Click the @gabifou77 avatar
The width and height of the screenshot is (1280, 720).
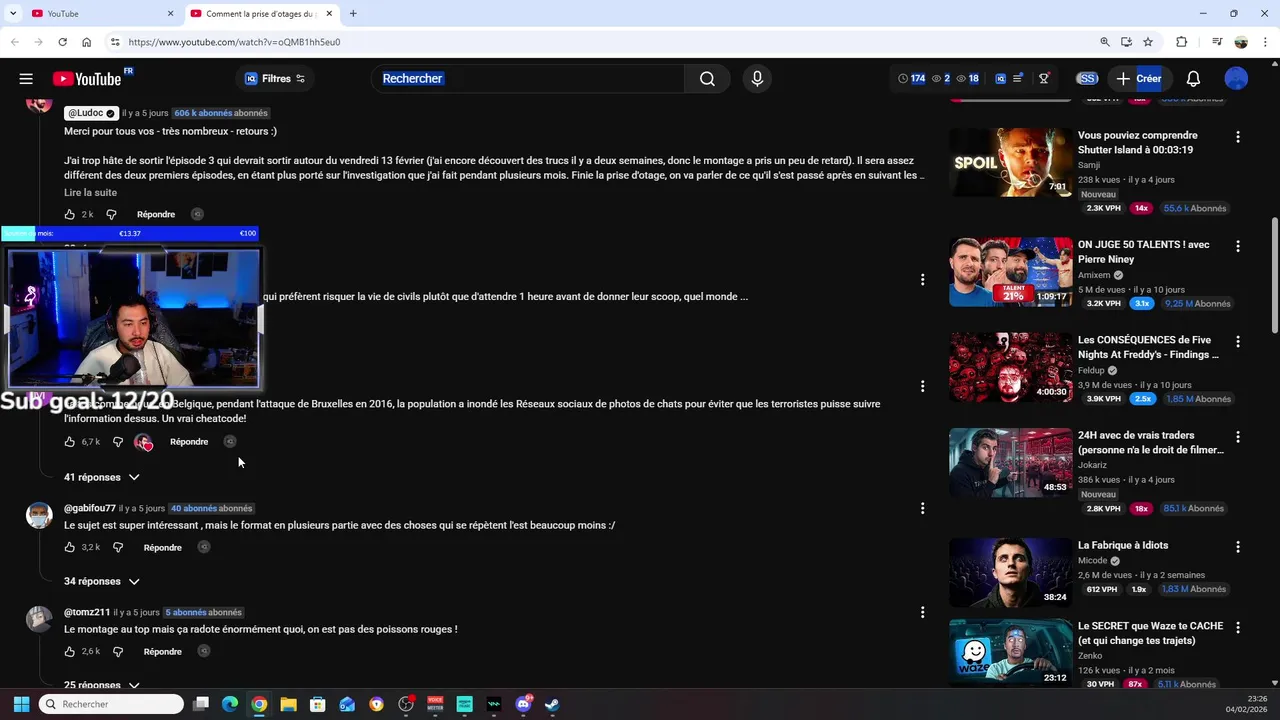(x=39, y=515)
